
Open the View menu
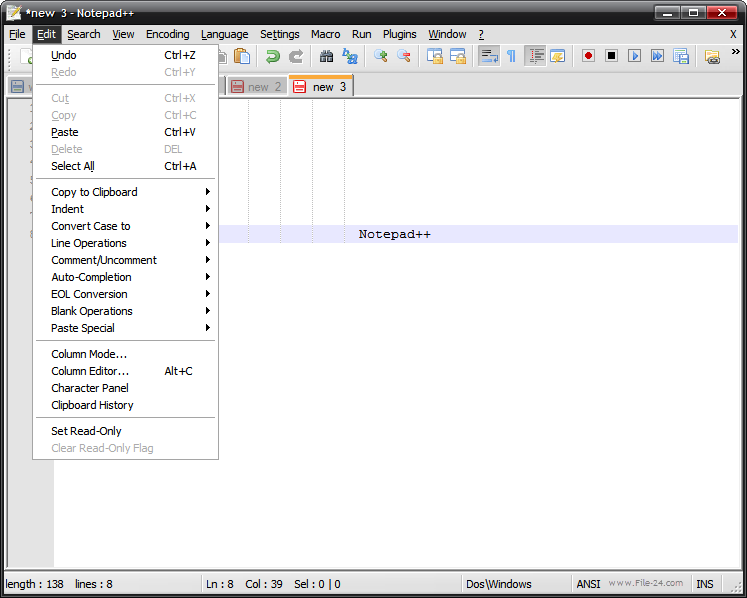[123, 34]
